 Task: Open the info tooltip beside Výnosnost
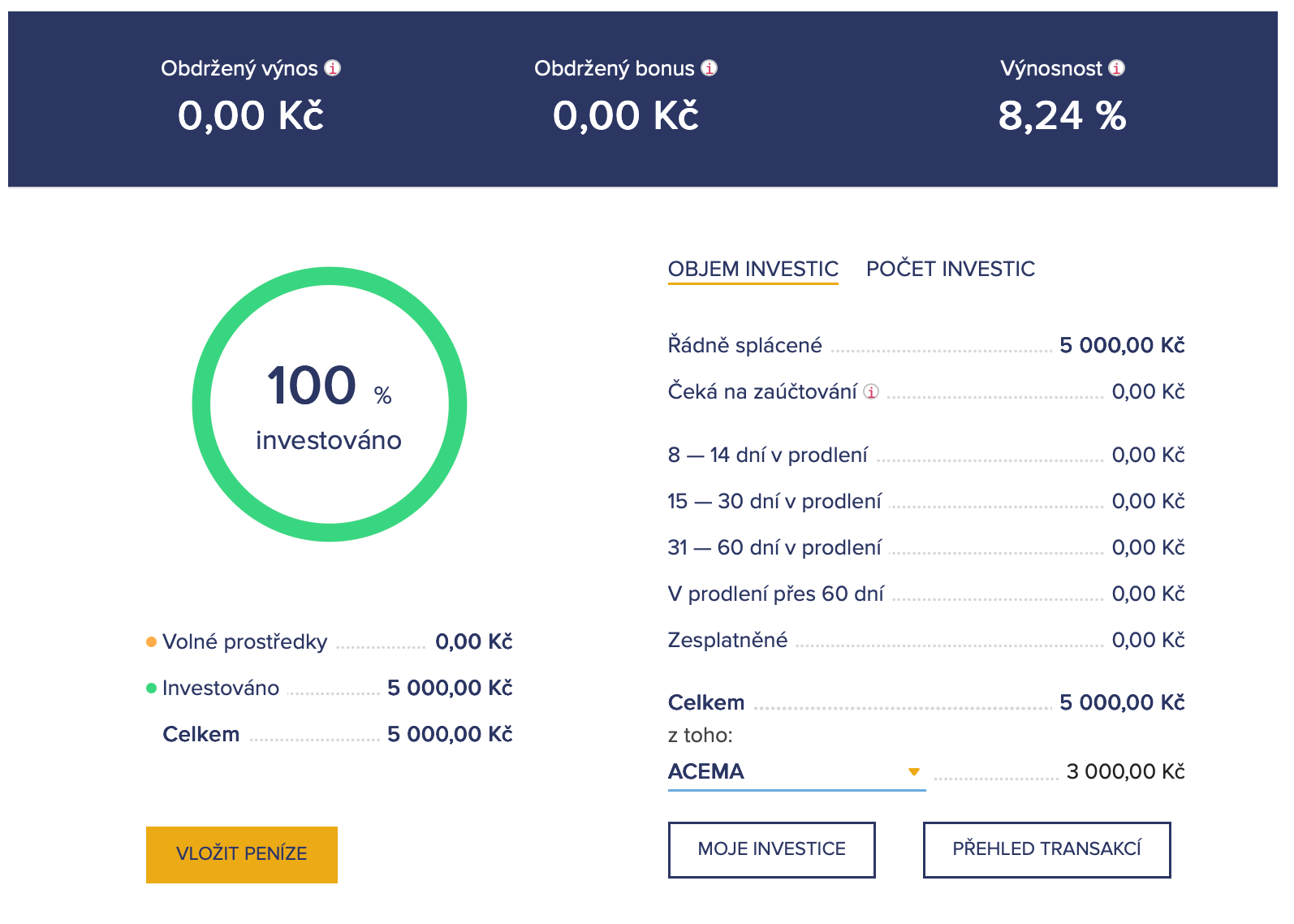(x=1118, y=68)
